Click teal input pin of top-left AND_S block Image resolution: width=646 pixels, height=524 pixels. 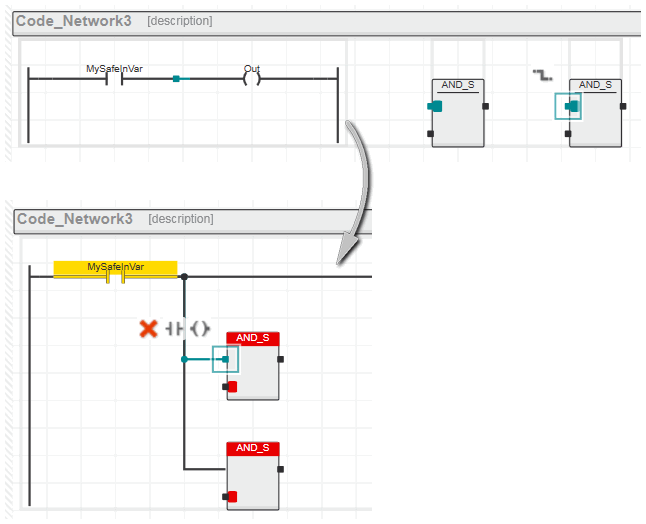click(x=435, y=106)
